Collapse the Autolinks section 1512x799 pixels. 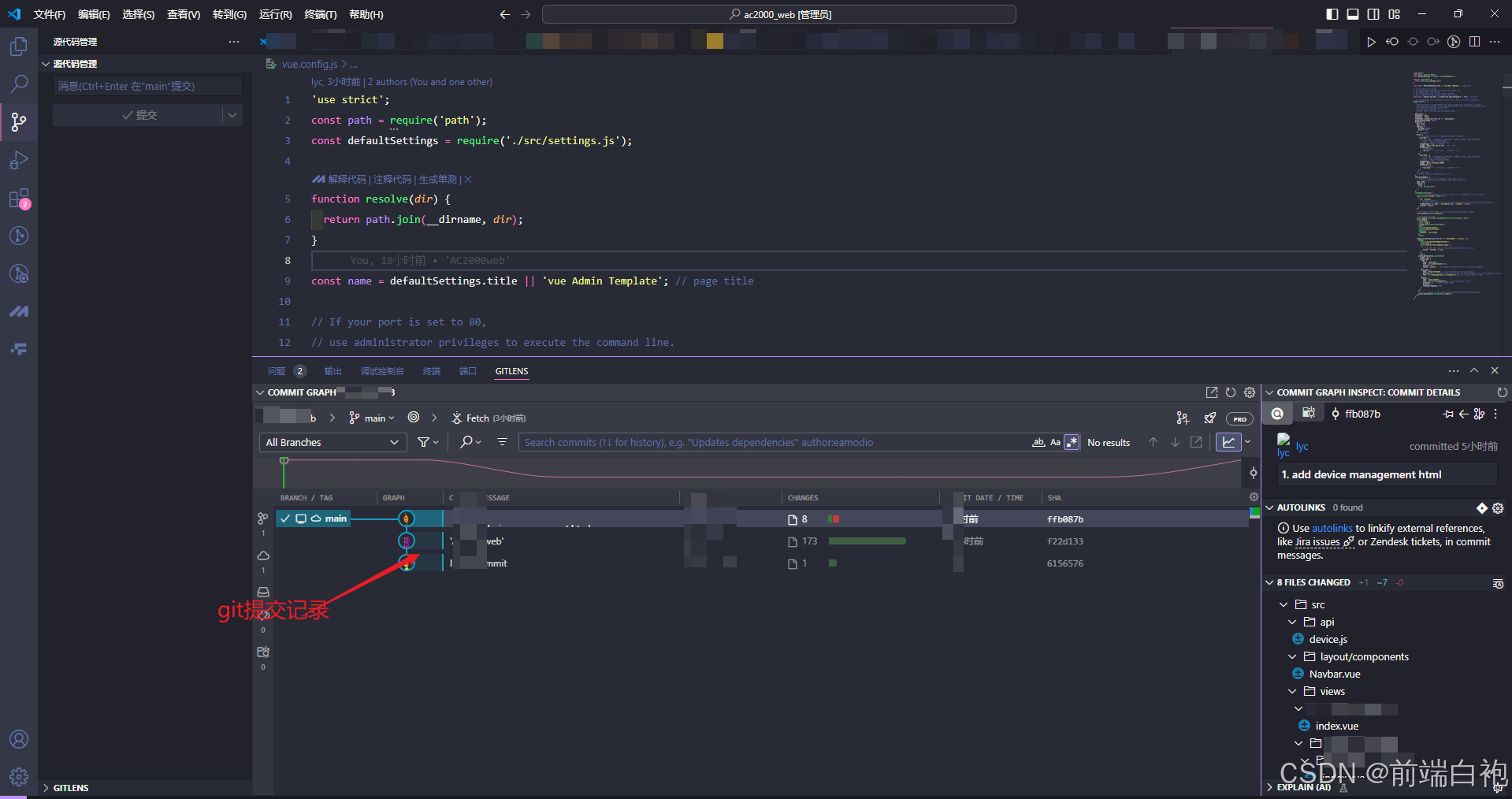(1269, 508)
